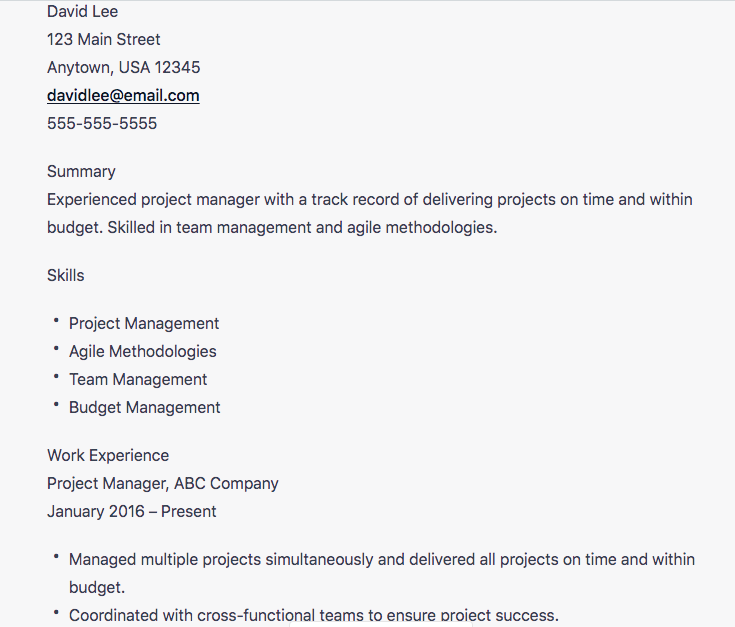Click the Skills section heading

point(65,276)
